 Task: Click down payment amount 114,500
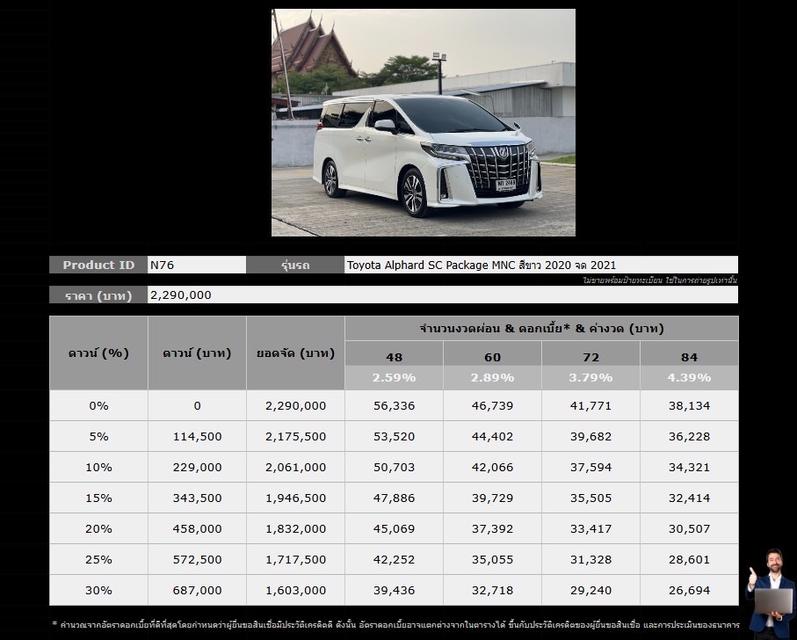coord(197,436)
